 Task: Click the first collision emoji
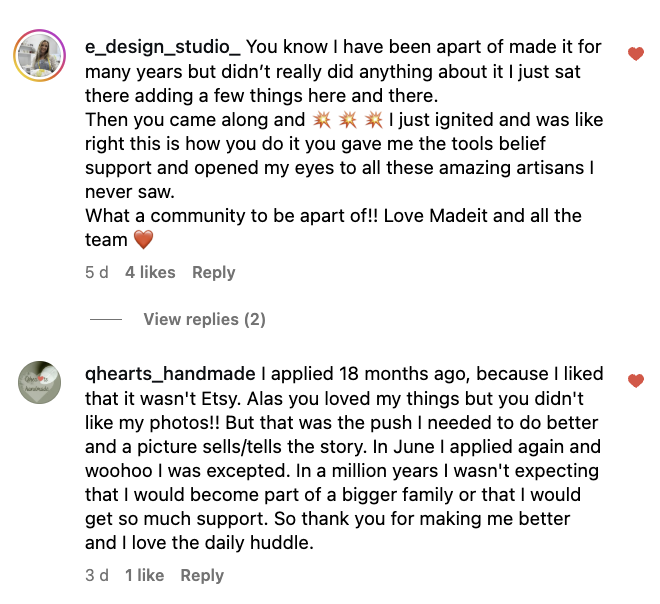coord(321,120)
